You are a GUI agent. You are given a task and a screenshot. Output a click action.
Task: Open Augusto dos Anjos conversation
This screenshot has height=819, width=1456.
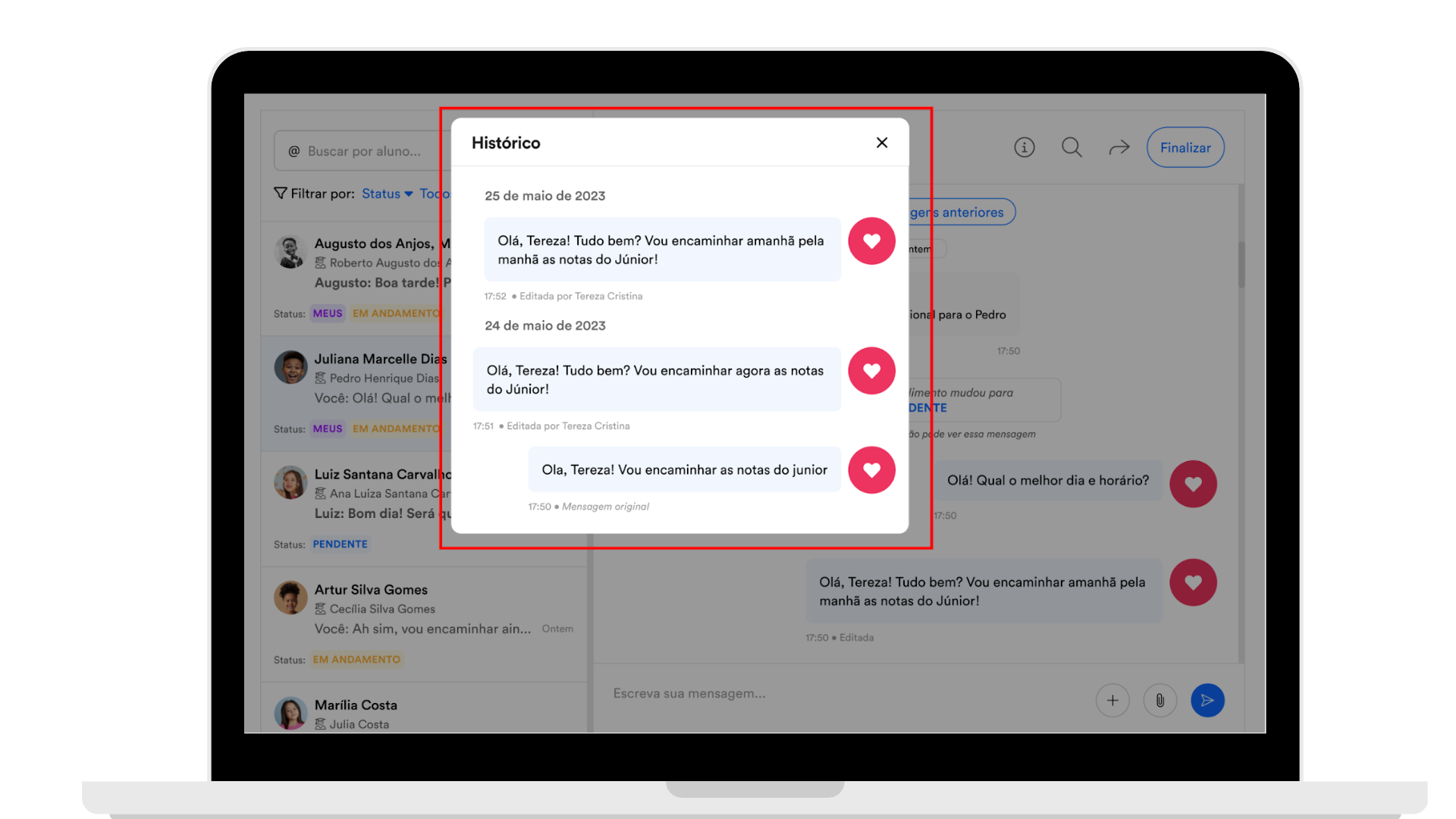pos(356,278)
